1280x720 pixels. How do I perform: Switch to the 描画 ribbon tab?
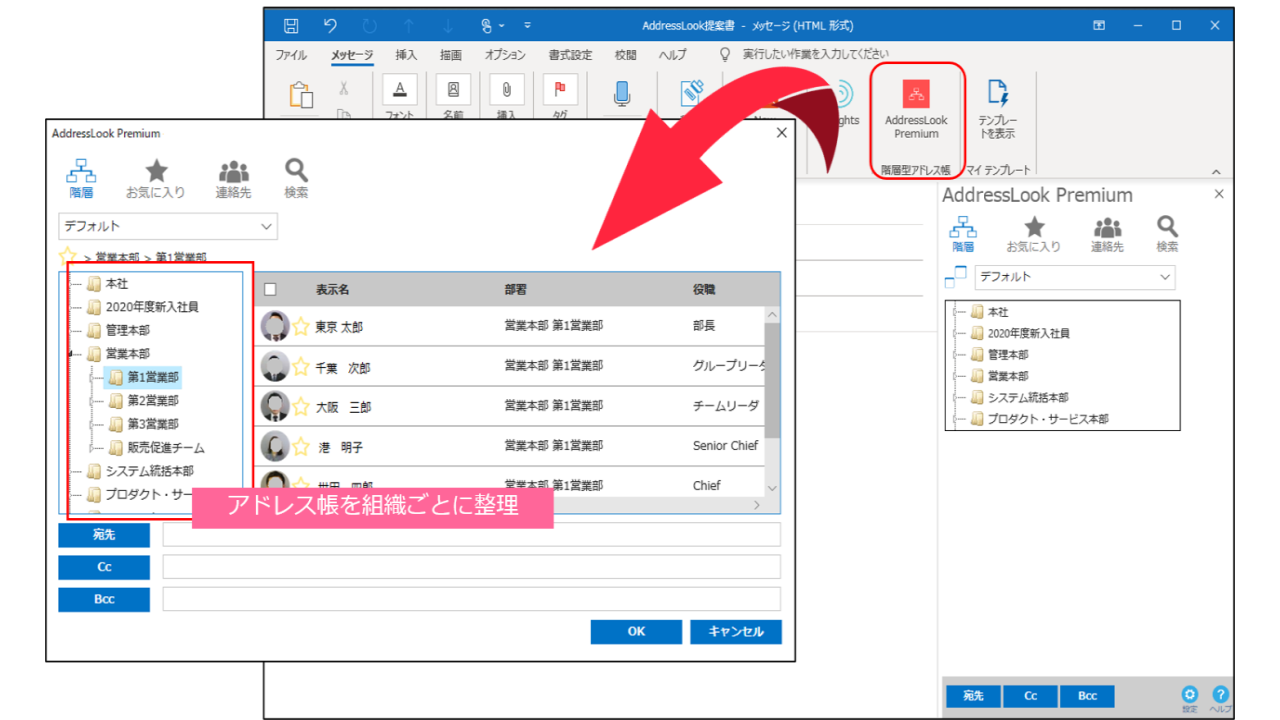(451, 55)
